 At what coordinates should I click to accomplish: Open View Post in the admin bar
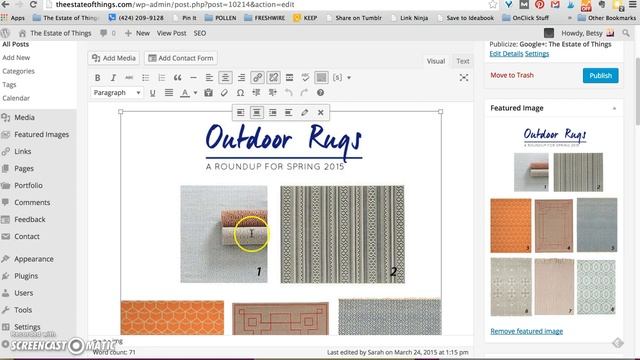171,33
